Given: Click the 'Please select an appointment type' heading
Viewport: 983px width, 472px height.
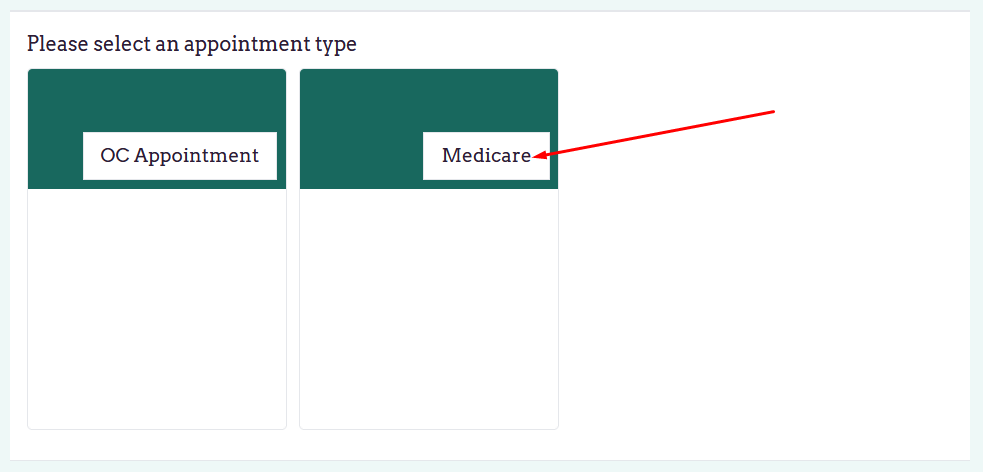Looking at the screenshot, I should coord(192,44).
